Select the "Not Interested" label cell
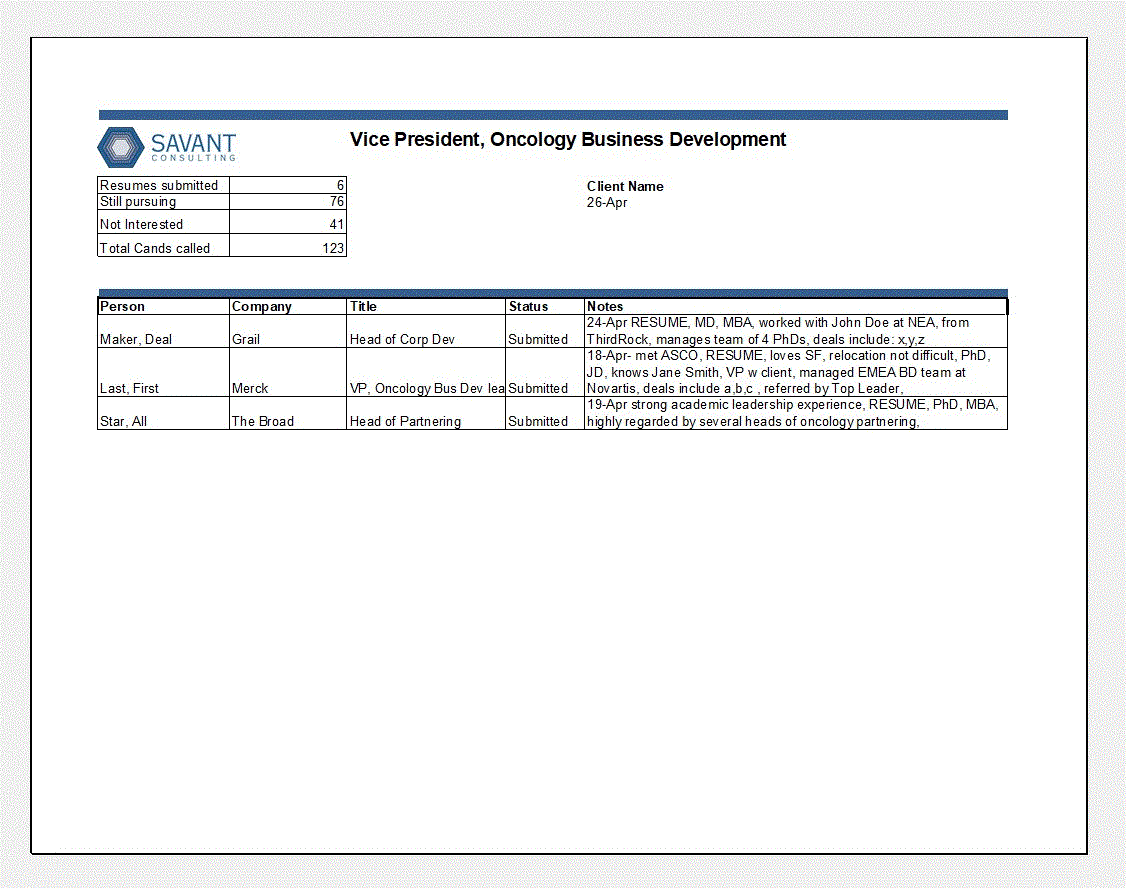Screen dimensions: 1126x888 pyautogui.click(x=164, y=222)
